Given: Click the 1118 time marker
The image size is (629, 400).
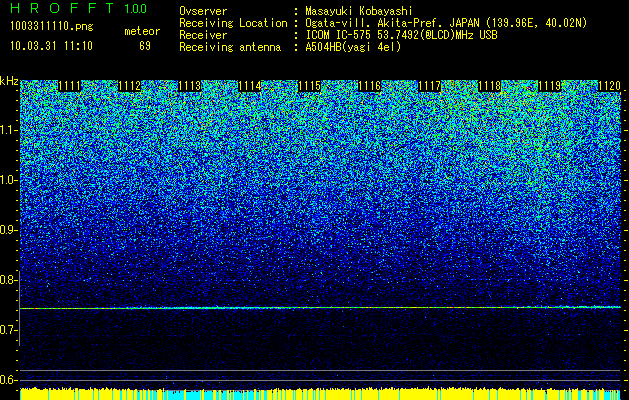Looking at the screenshot, I should point(489,86).
